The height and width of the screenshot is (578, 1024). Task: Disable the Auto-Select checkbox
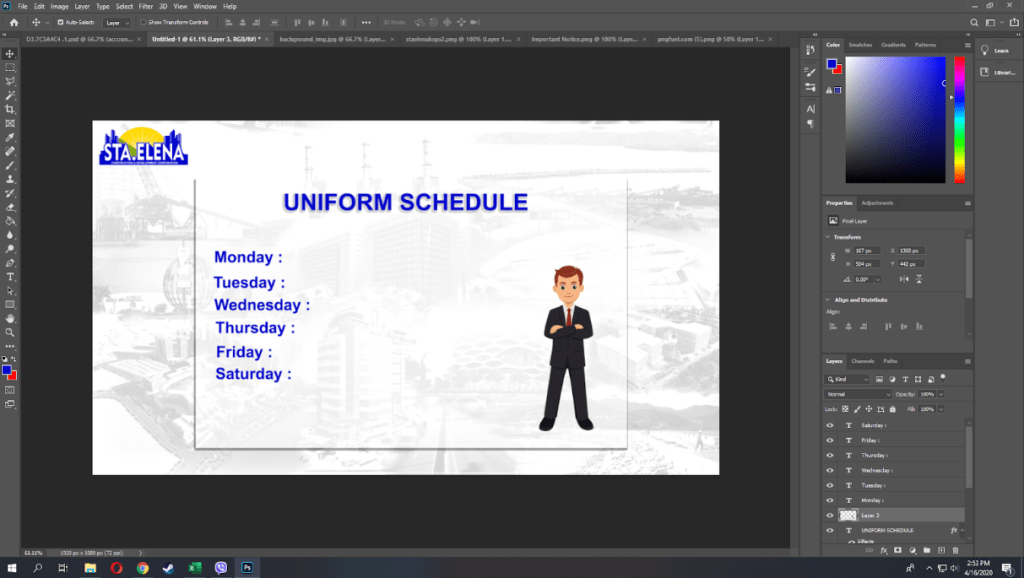[x=60, y=21]
